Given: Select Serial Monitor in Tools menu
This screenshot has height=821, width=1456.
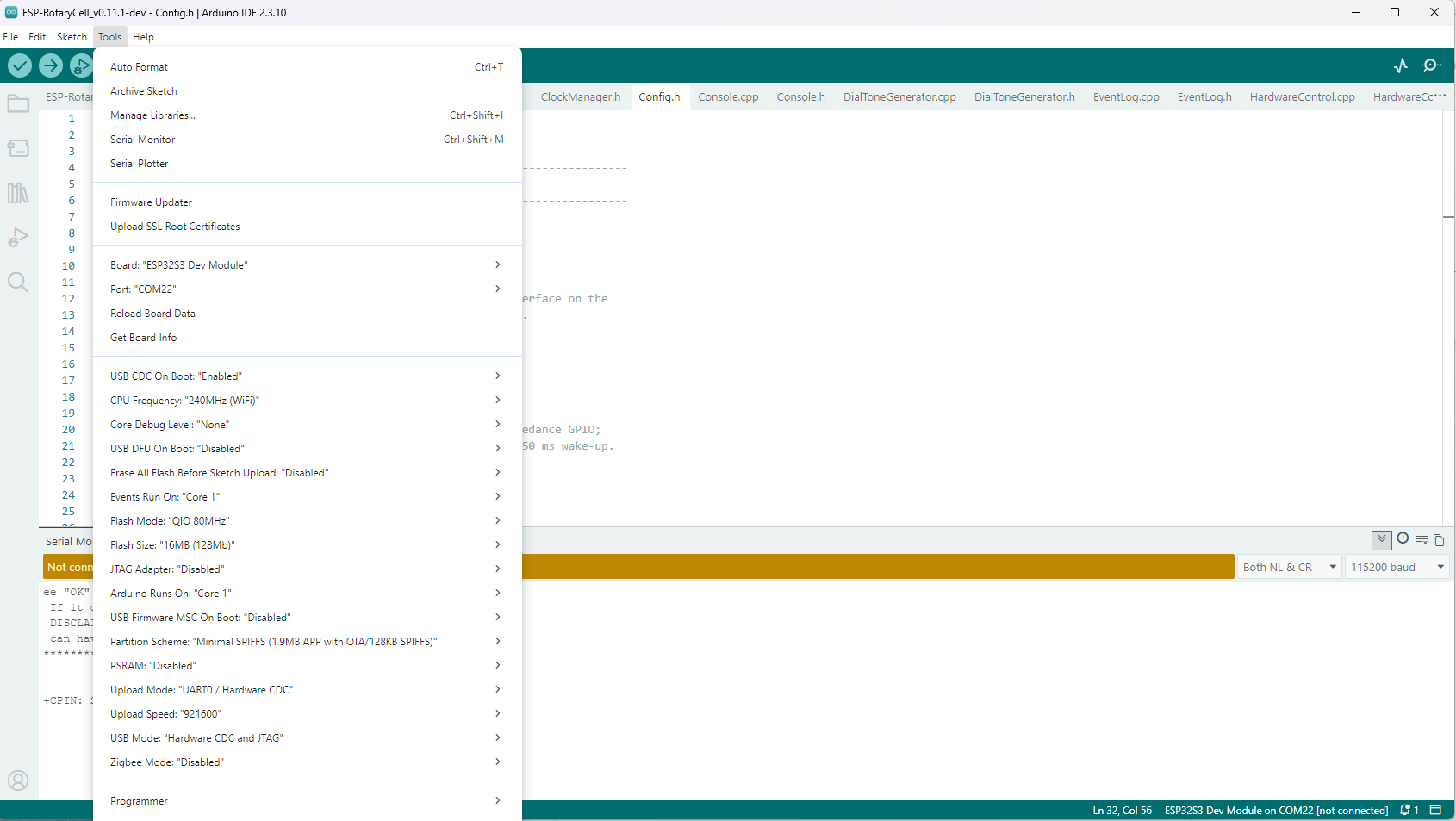Looking at the screenshot, I should coord(307,140).
